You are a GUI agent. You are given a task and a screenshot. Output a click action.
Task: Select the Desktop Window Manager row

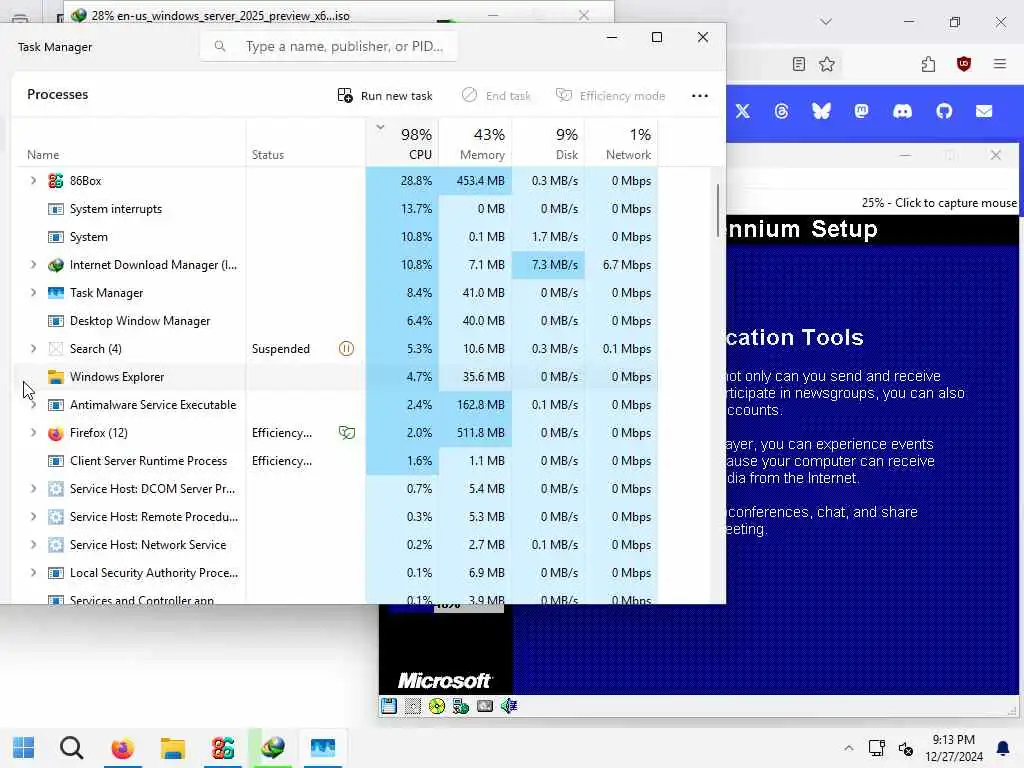coord(335,321)
